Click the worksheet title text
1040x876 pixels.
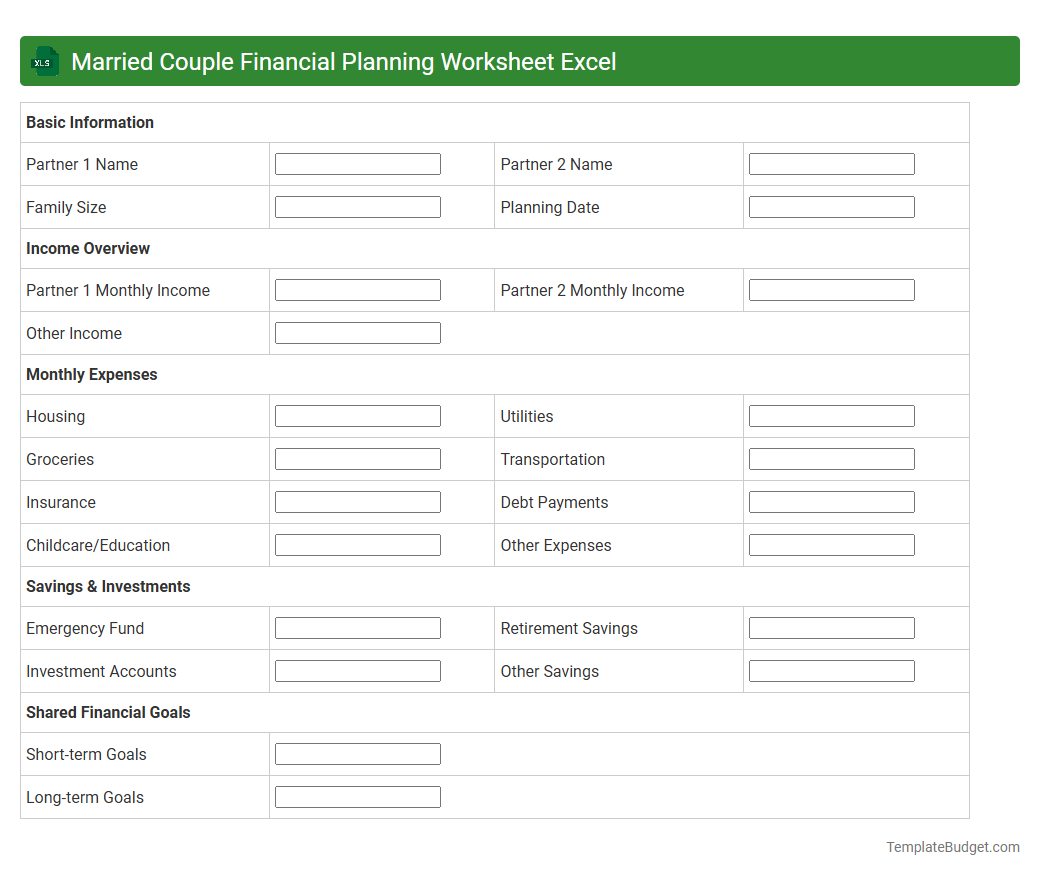(x=345, y=61)
